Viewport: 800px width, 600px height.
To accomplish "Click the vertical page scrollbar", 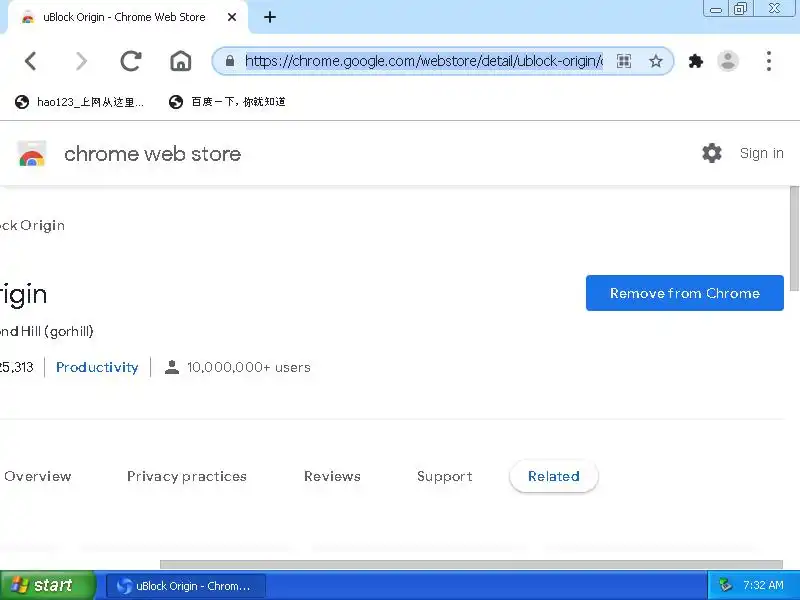I will click(x=794, y=238).
